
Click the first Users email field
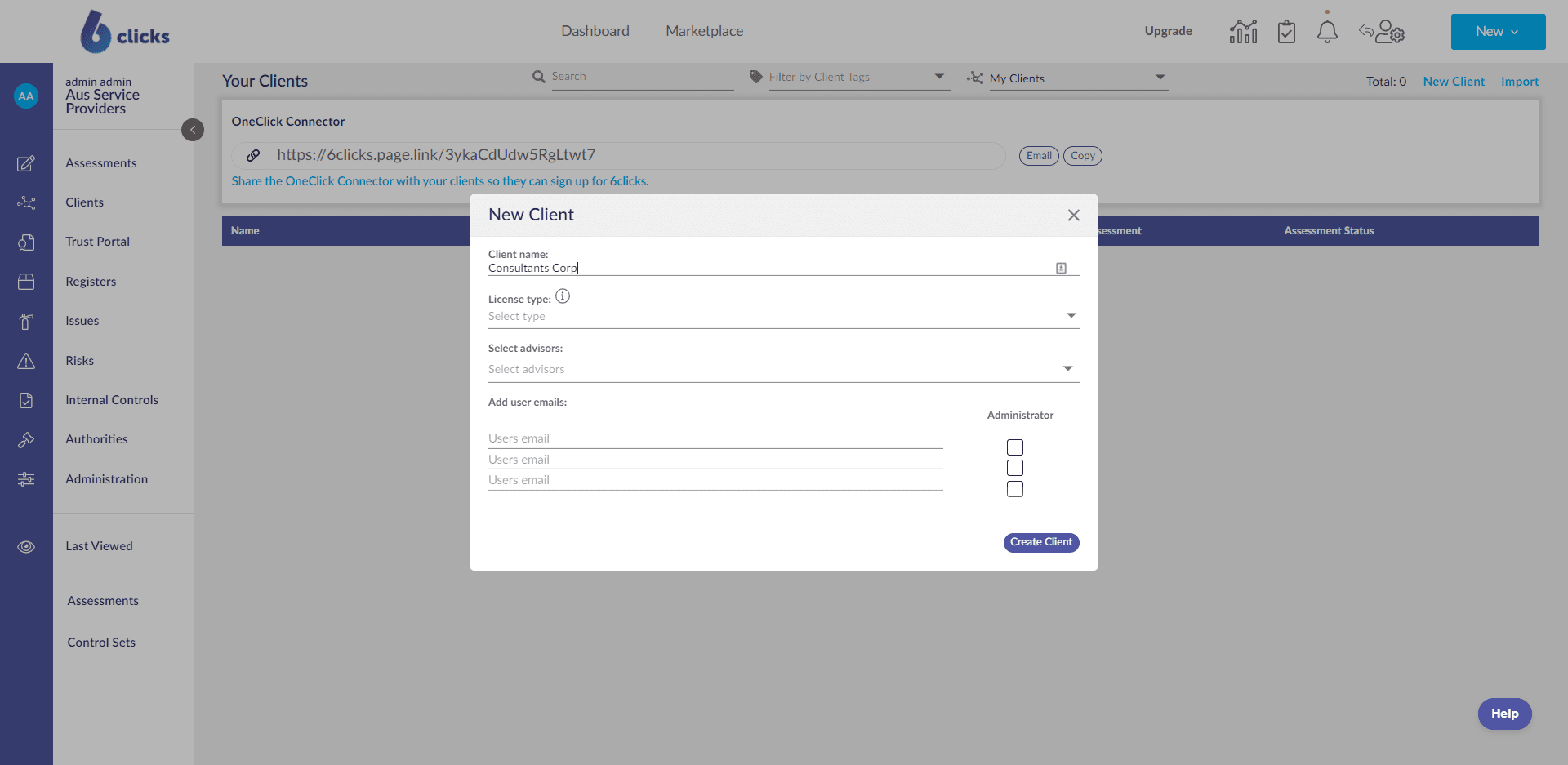pos(715,438)
